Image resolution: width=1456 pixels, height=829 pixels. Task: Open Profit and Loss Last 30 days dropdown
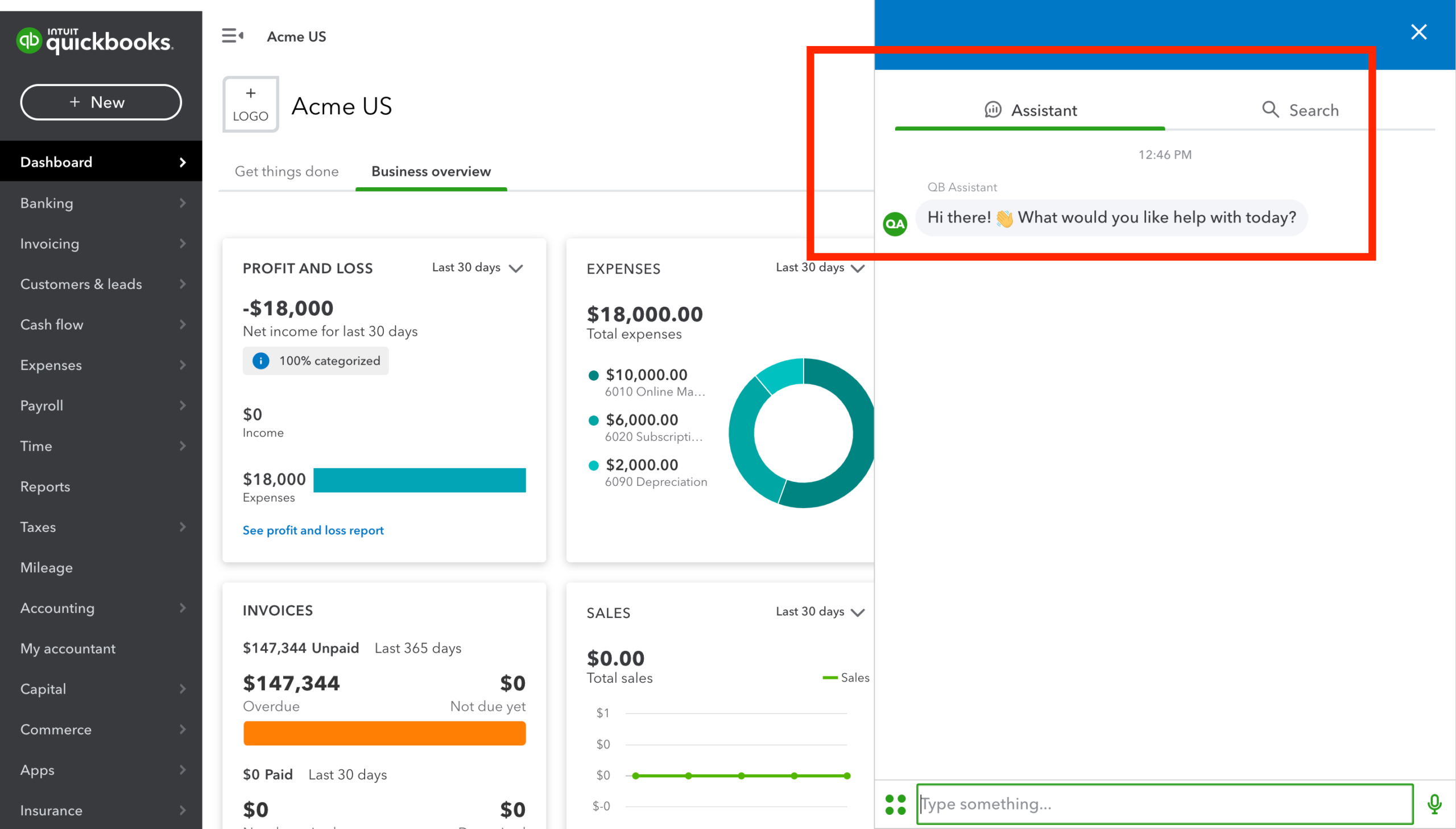pyautogui.click(x=477, y=267)
